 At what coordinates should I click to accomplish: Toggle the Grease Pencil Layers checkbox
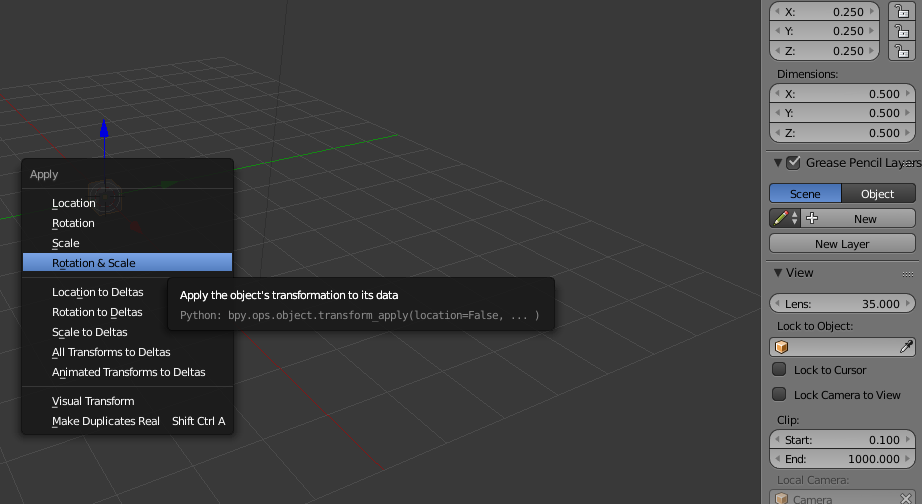(793, 162)
